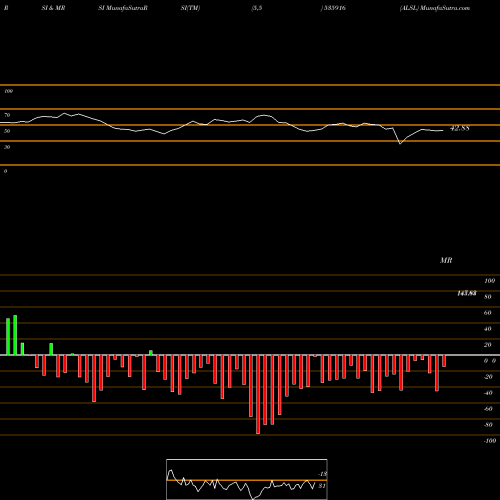The height and width of the screenshot is (500, 500).
Task: Click the -80 label on MR axis
Action: click(488, 425)
